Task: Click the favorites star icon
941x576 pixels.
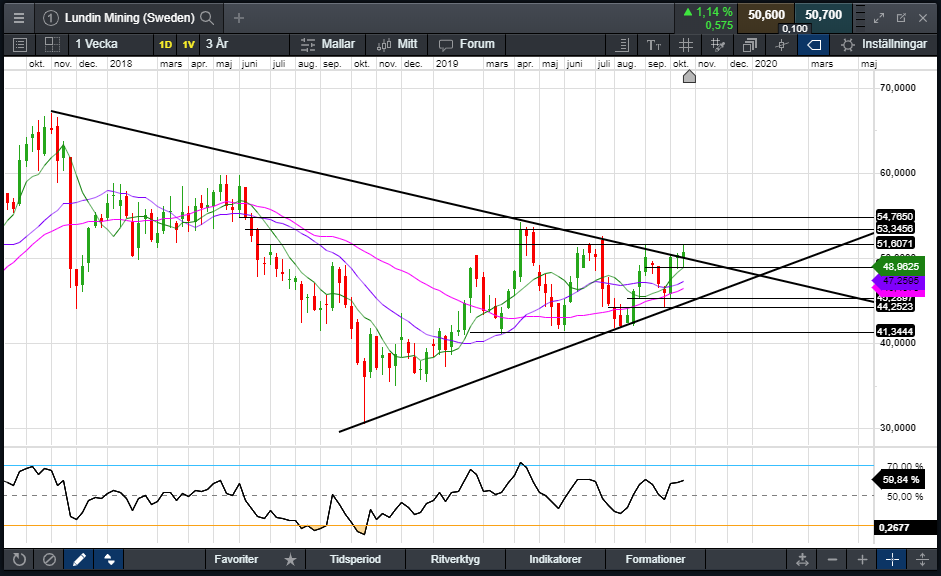Action: [290, 560]
